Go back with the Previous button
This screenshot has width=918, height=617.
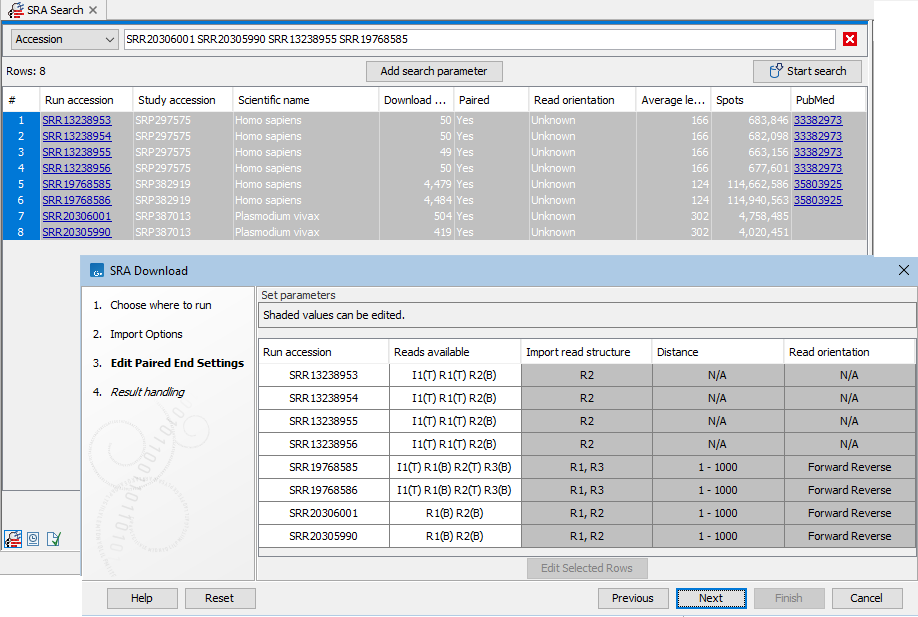click(x=633, y=598)
